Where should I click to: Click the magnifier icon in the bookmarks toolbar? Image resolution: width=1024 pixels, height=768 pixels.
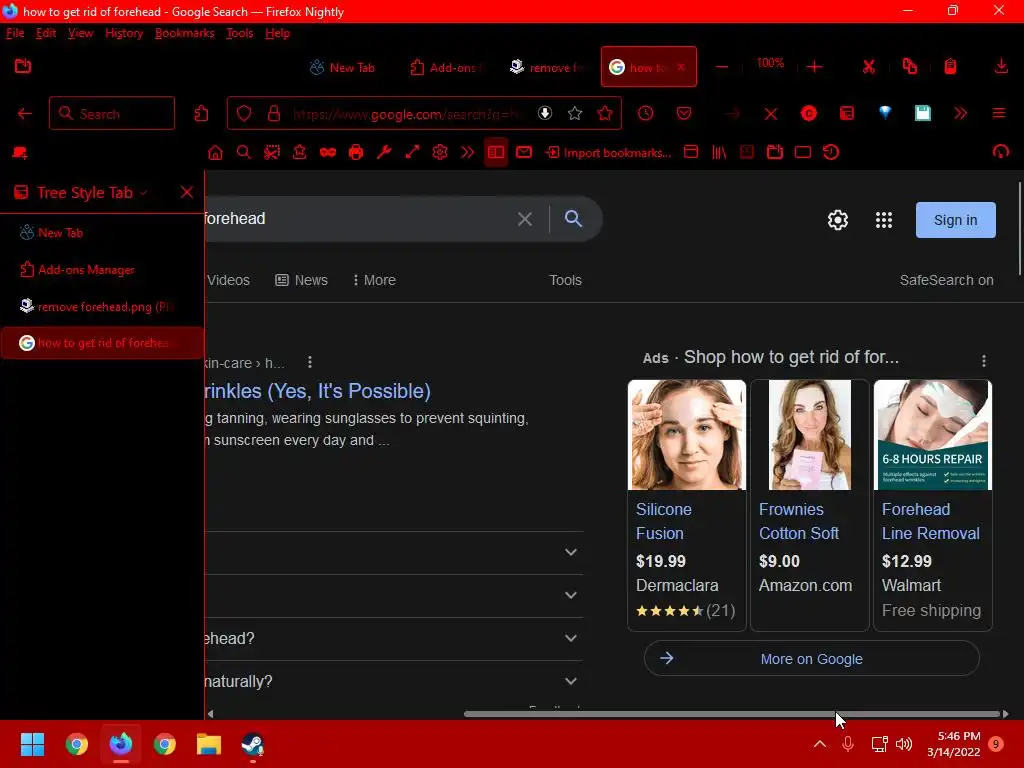244,153
